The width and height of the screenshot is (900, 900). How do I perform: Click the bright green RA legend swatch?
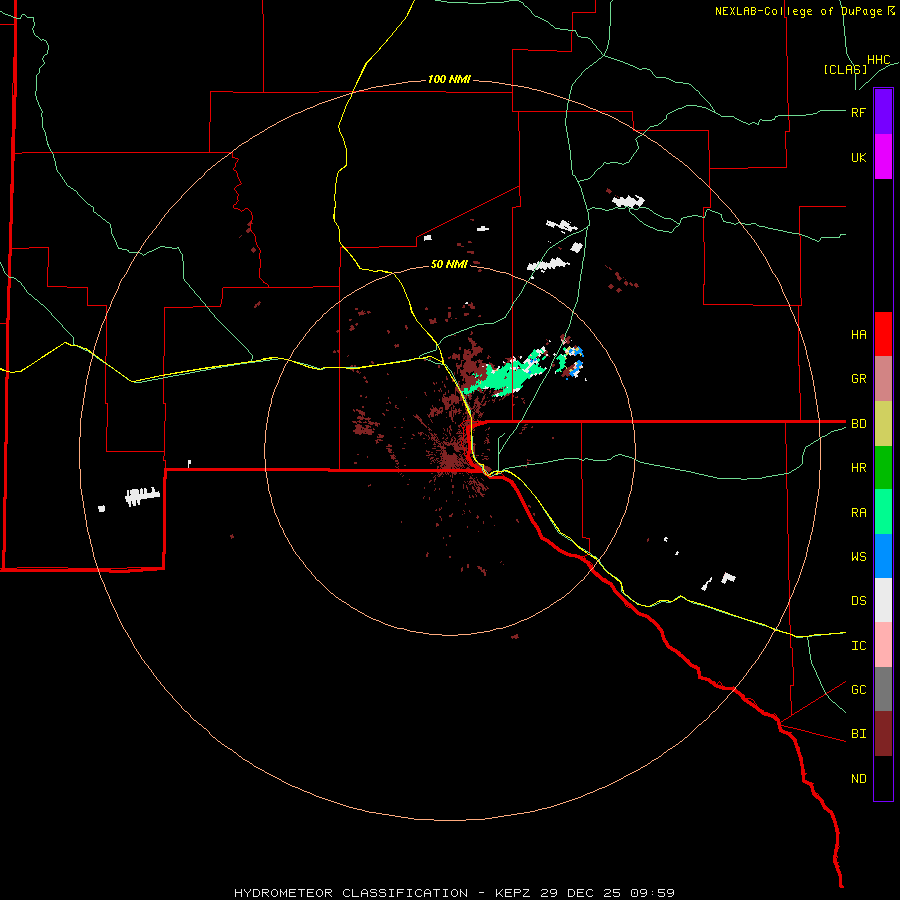point(883,512)
